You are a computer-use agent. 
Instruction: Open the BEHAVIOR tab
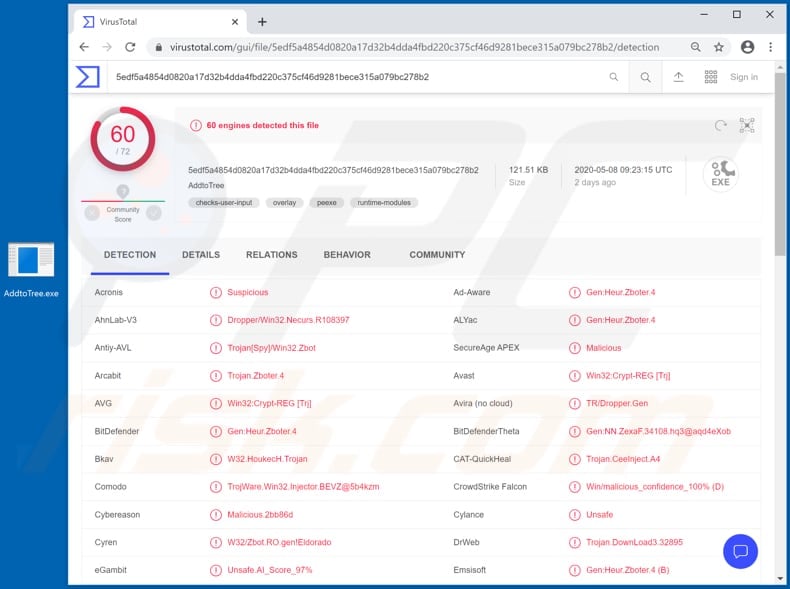click(x=347, y=255)
